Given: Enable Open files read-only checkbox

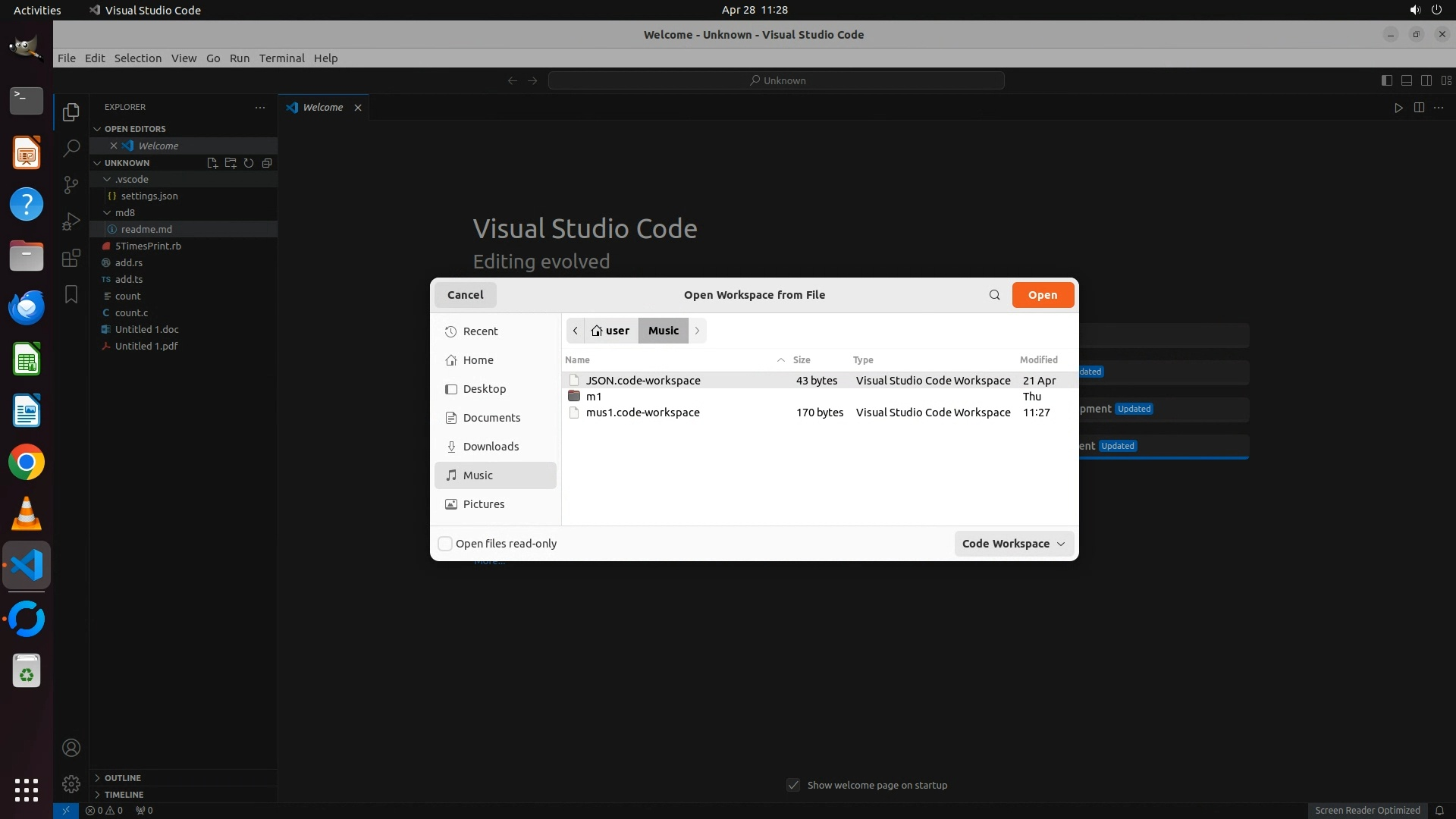Looking at the screenshot, I should pyautogui.click(x=446, y=544).
